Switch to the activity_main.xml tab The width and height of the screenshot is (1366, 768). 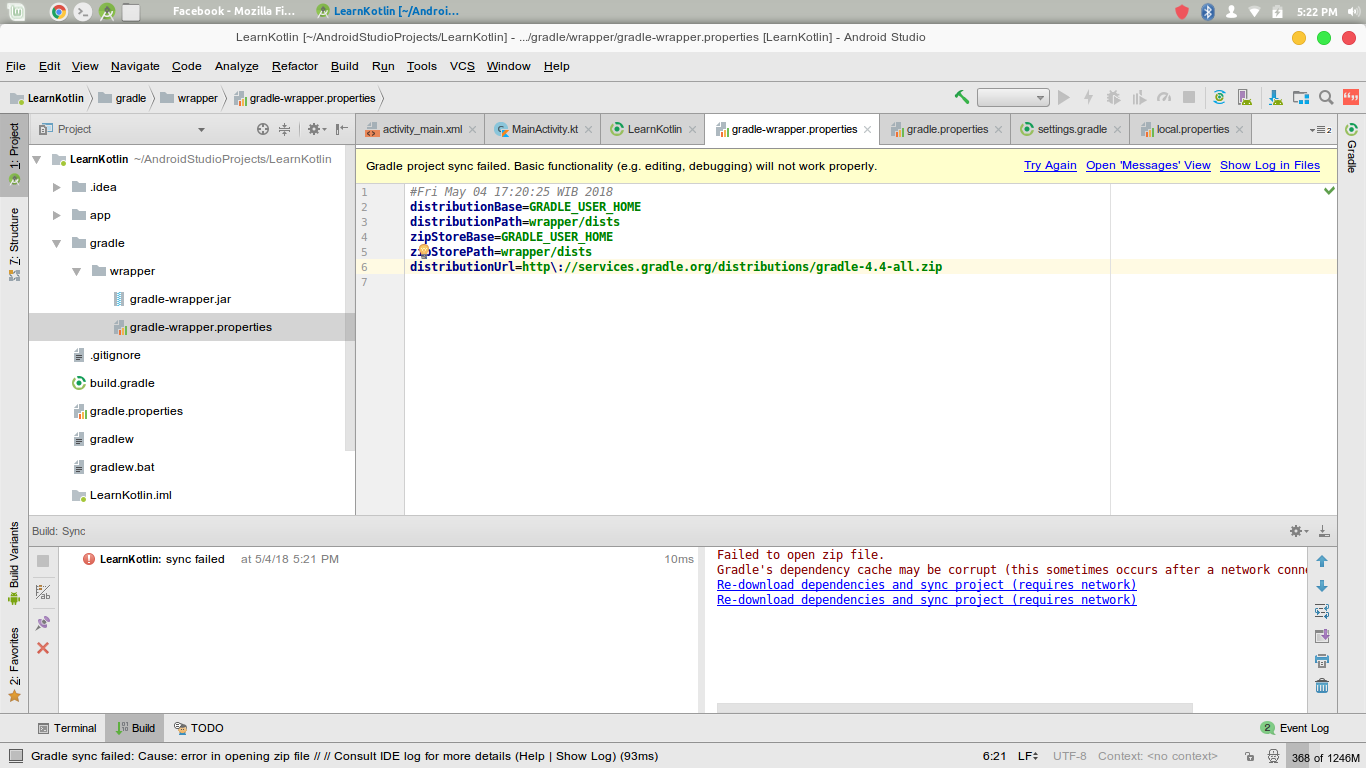(422, 129)
